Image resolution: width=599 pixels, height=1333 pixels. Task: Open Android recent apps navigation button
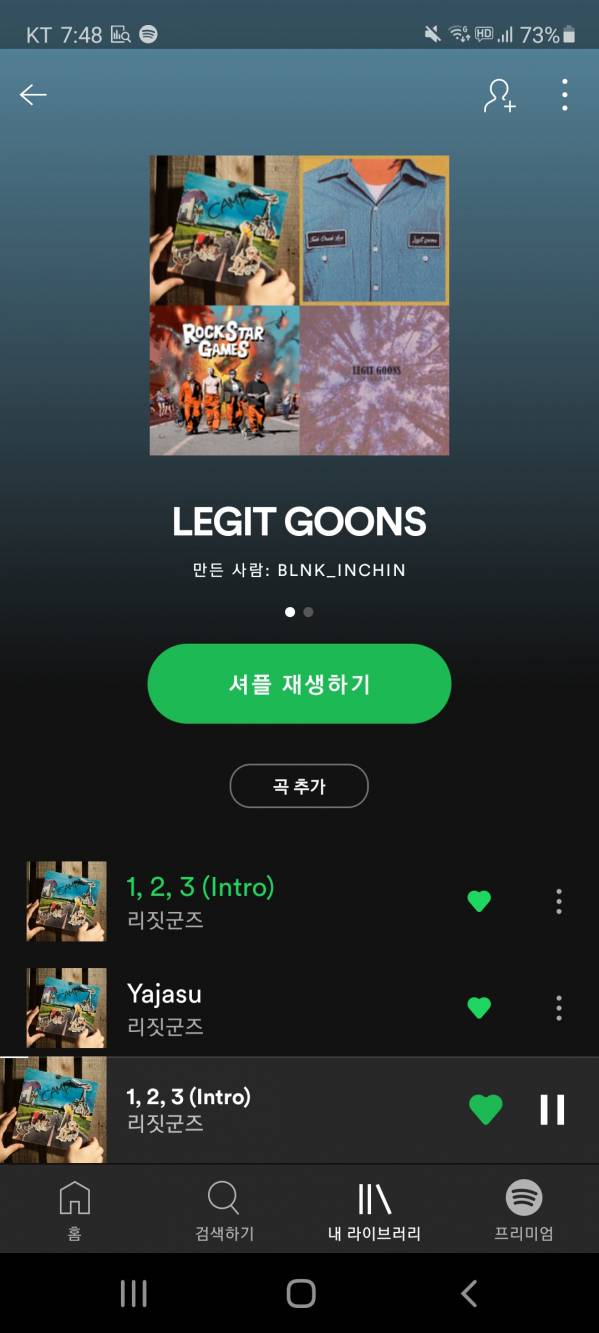(x=133, y=1293)
